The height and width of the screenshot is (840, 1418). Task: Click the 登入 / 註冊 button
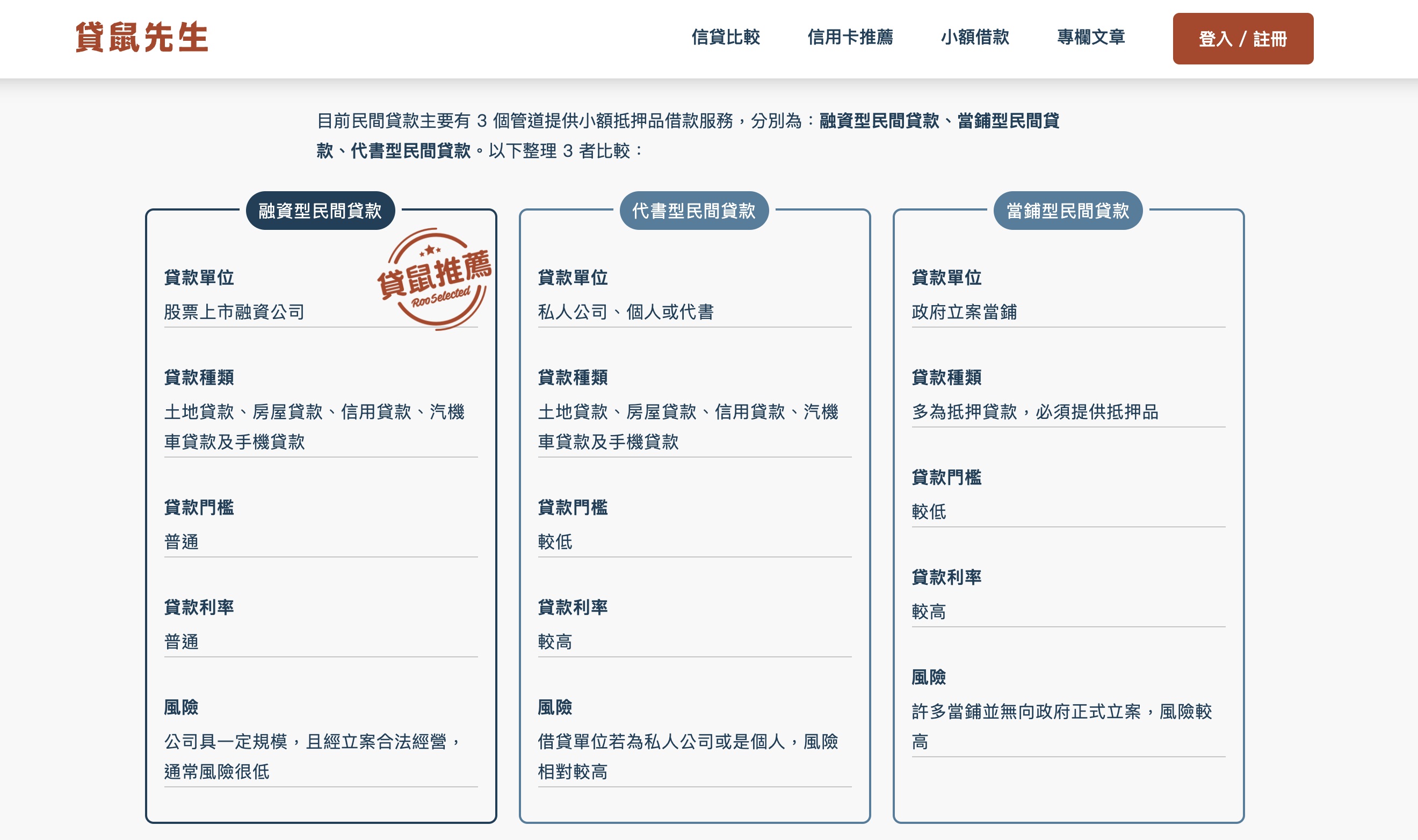[x=1242, y=39]
